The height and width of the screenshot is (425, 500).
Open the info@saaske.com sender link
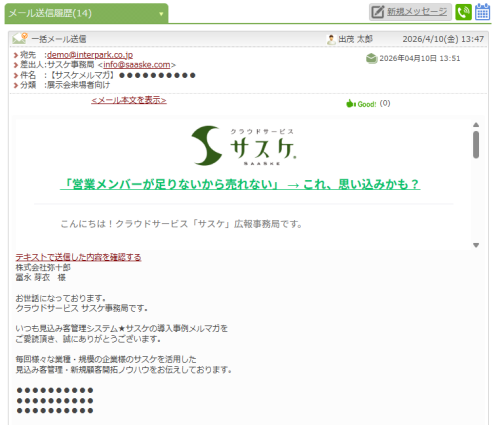click(x=137, y=65)
